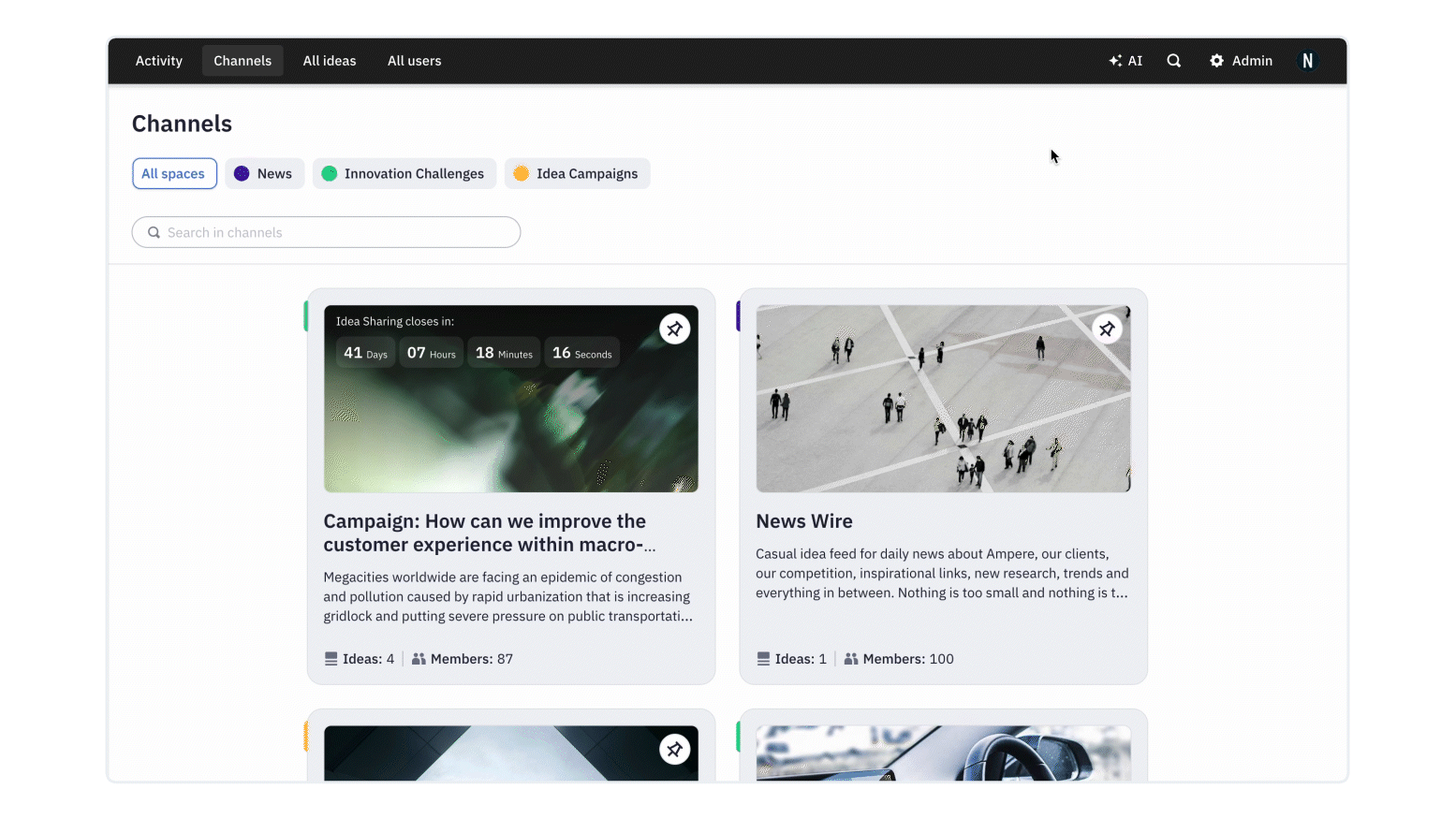Click Ideas: 1 on News Wire card
1456x819 pixels.
792,659
